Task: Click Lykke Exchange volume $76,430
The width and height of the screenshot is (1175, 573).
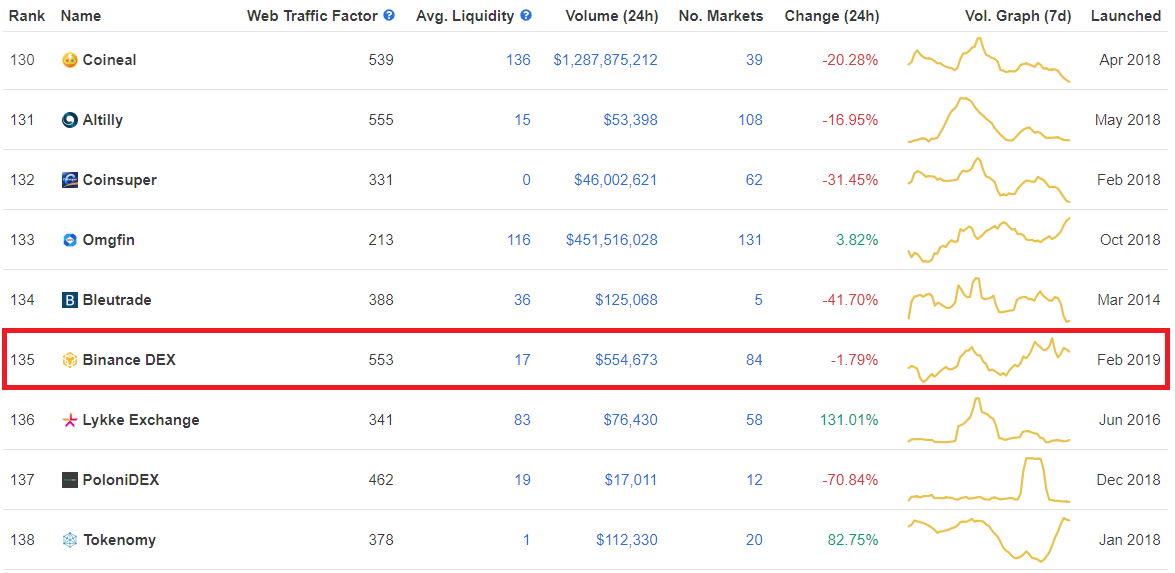Action: point(630,420)
